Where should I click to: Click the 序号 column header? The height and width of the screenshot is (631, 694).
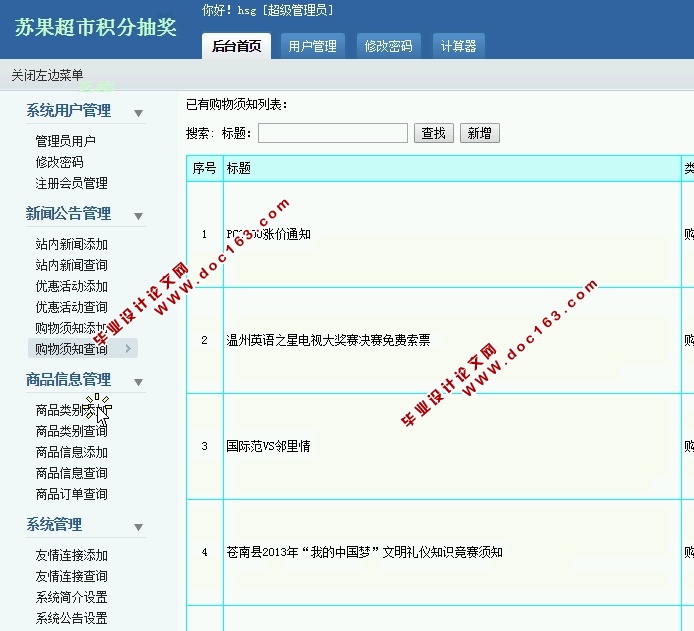pyautogui.click(x=204, y=168)
